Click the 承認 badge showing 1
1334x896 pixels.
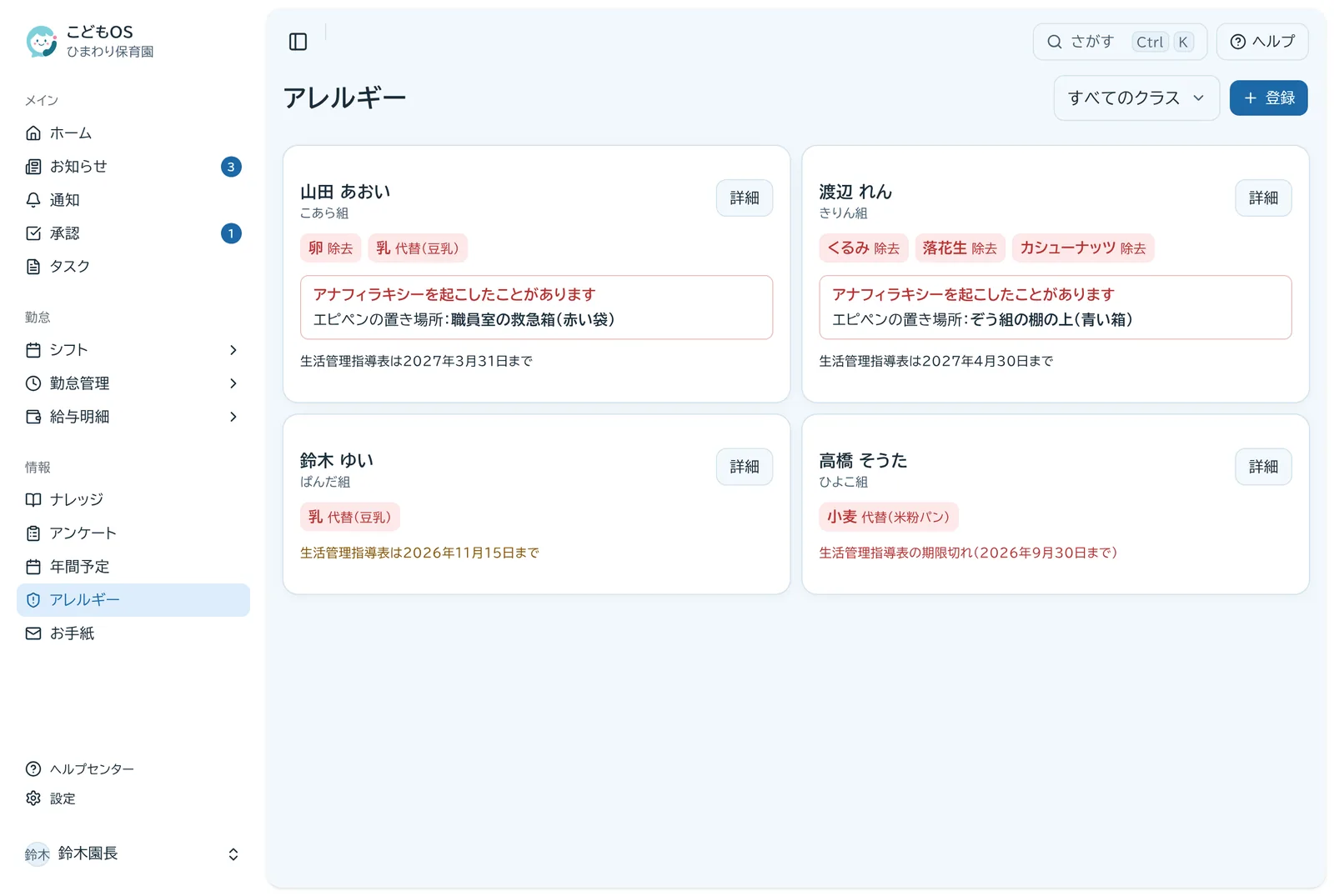[231, 233]
